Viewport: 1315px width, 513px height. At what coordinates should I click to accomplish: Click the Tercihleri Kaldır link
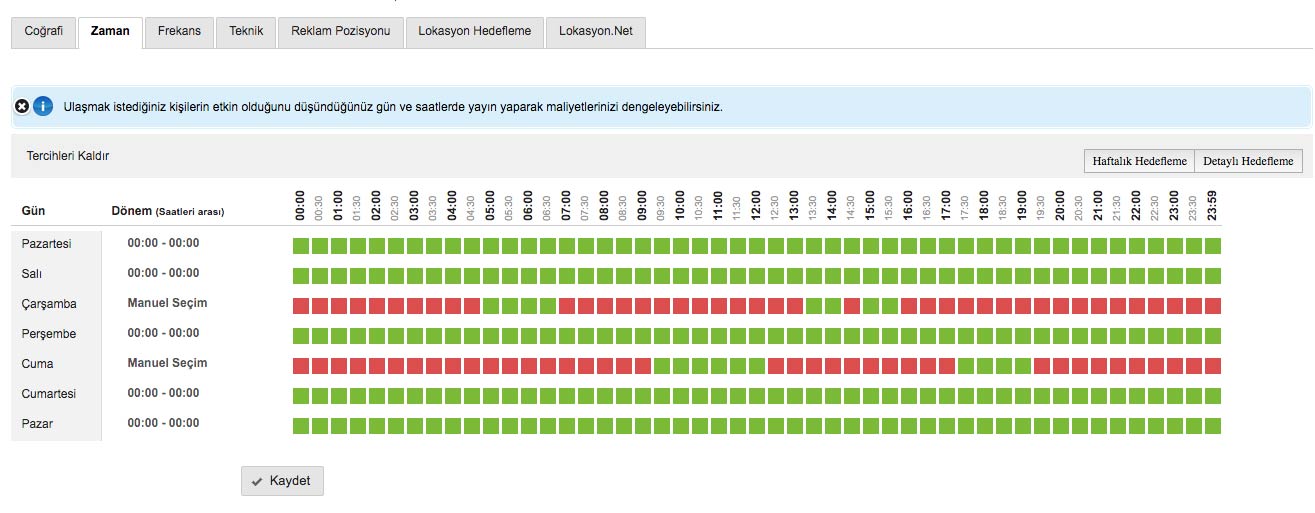click(x=68, y=156)
